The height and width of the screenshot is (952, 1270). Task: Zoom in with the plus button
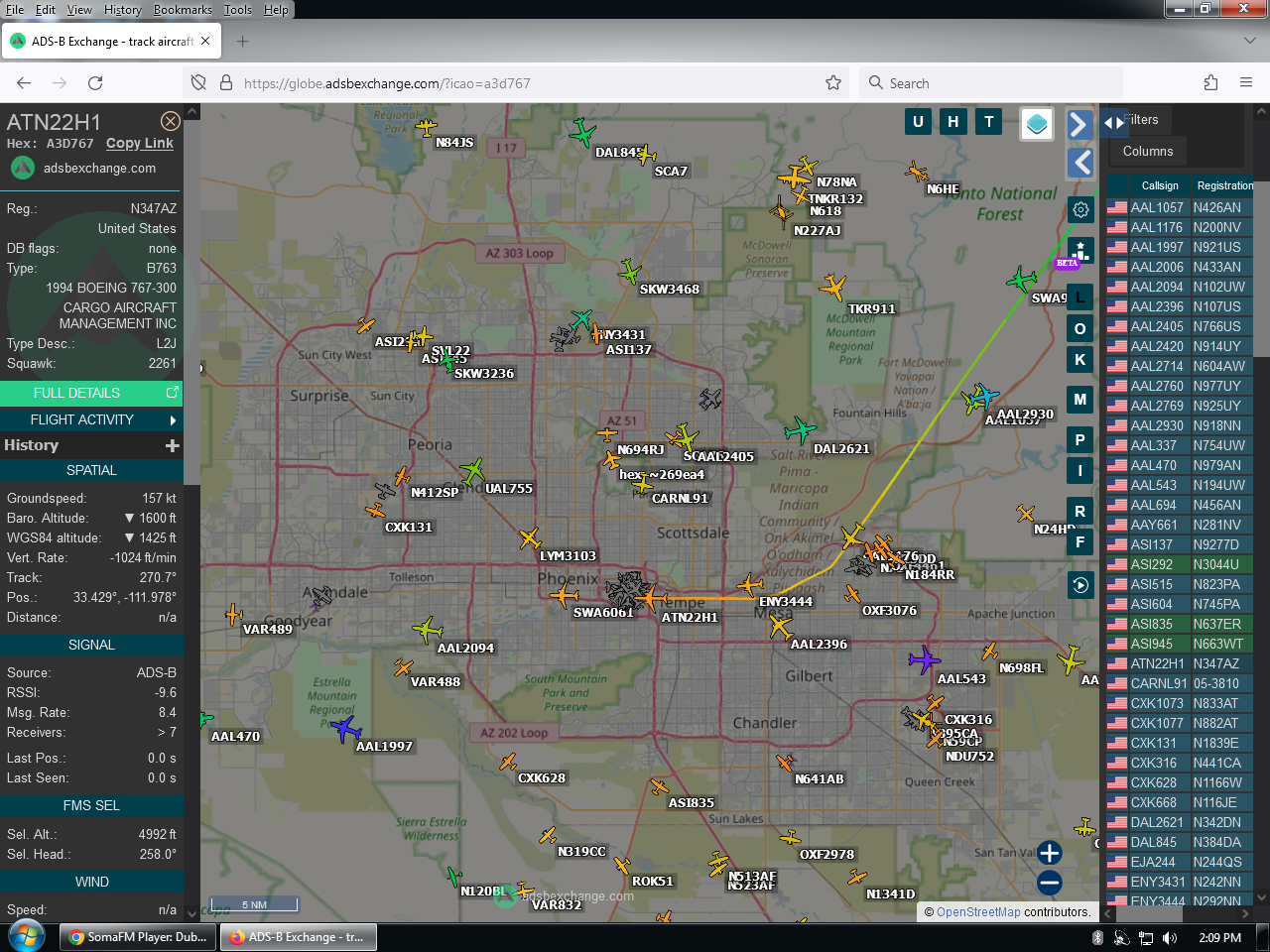(x=1050, y=852)
